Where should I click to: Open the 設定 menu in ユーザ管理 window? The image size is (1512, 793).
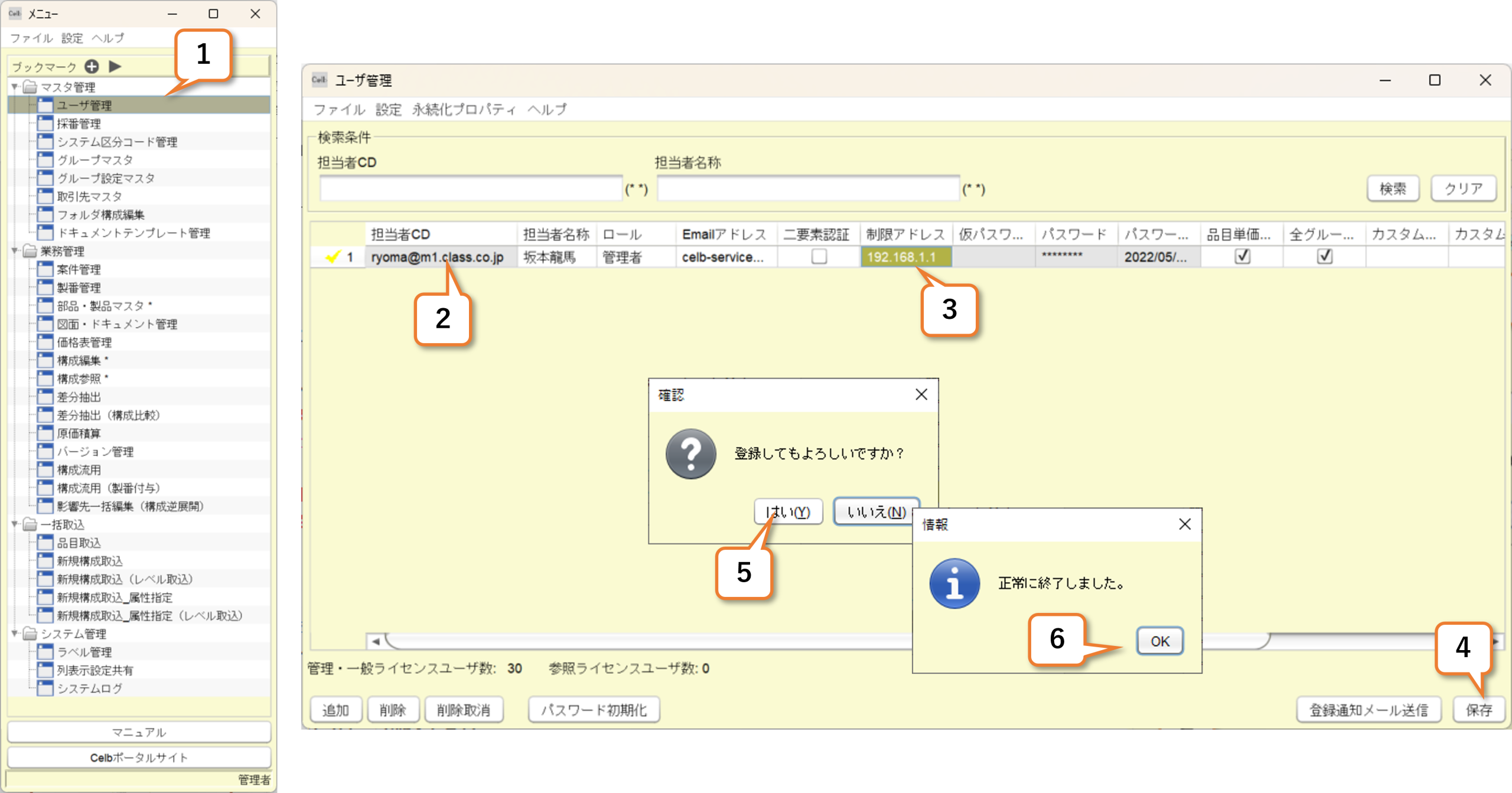[x=388, y=109]
